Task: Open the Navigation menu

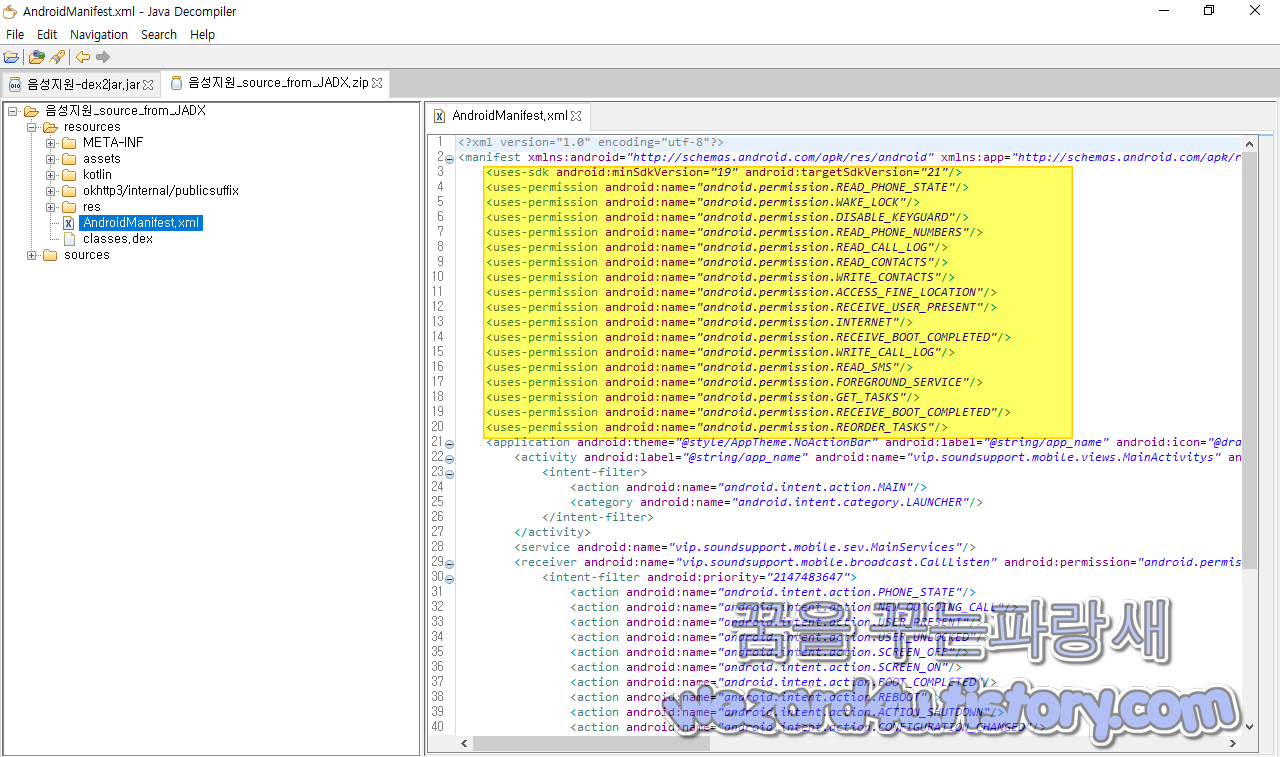Action: coord(99,34)
